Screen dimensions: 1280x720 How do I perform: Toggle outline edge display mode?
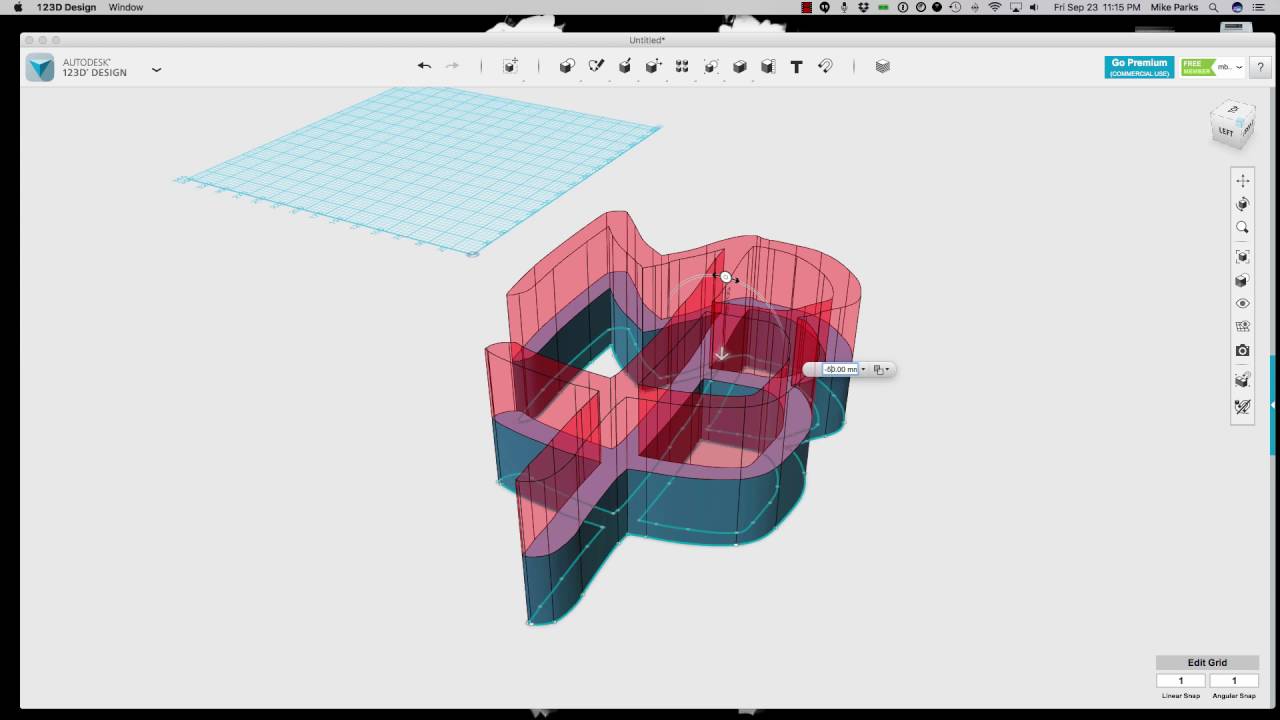tap(1243, 379)
